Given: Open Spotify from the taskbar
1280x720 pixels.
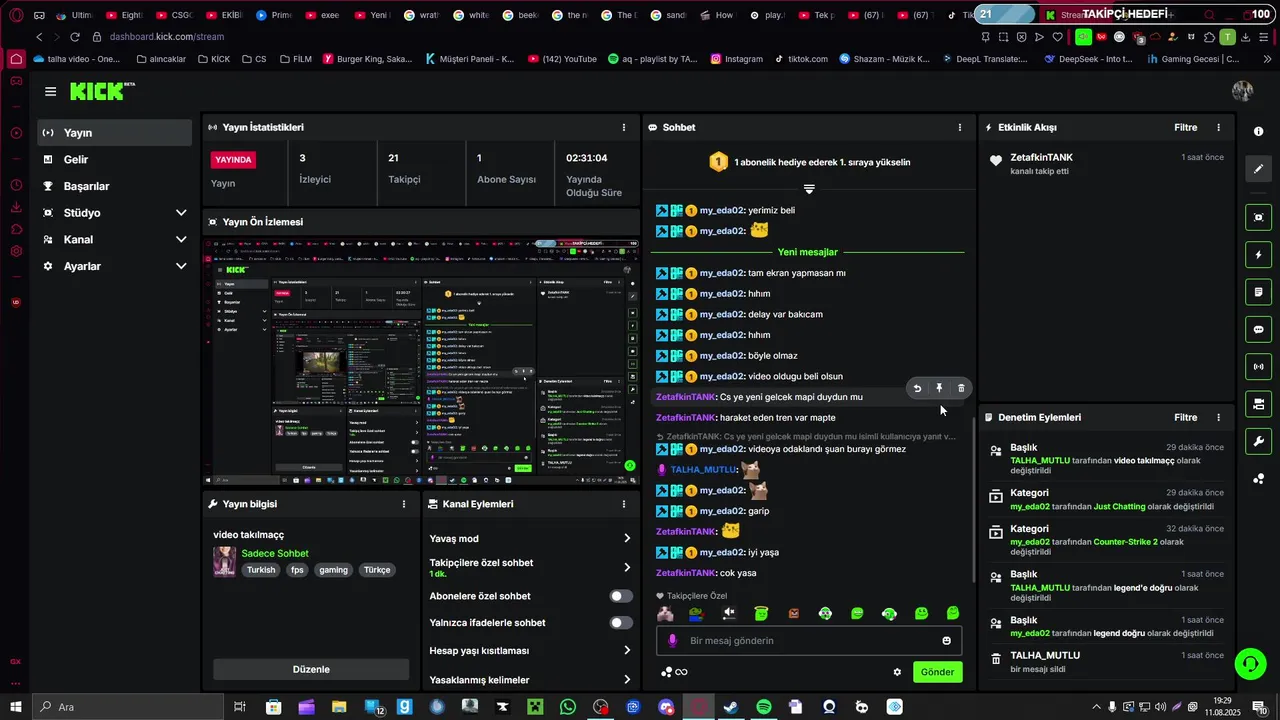Looking at the screenshot, I should pos(763,707).
